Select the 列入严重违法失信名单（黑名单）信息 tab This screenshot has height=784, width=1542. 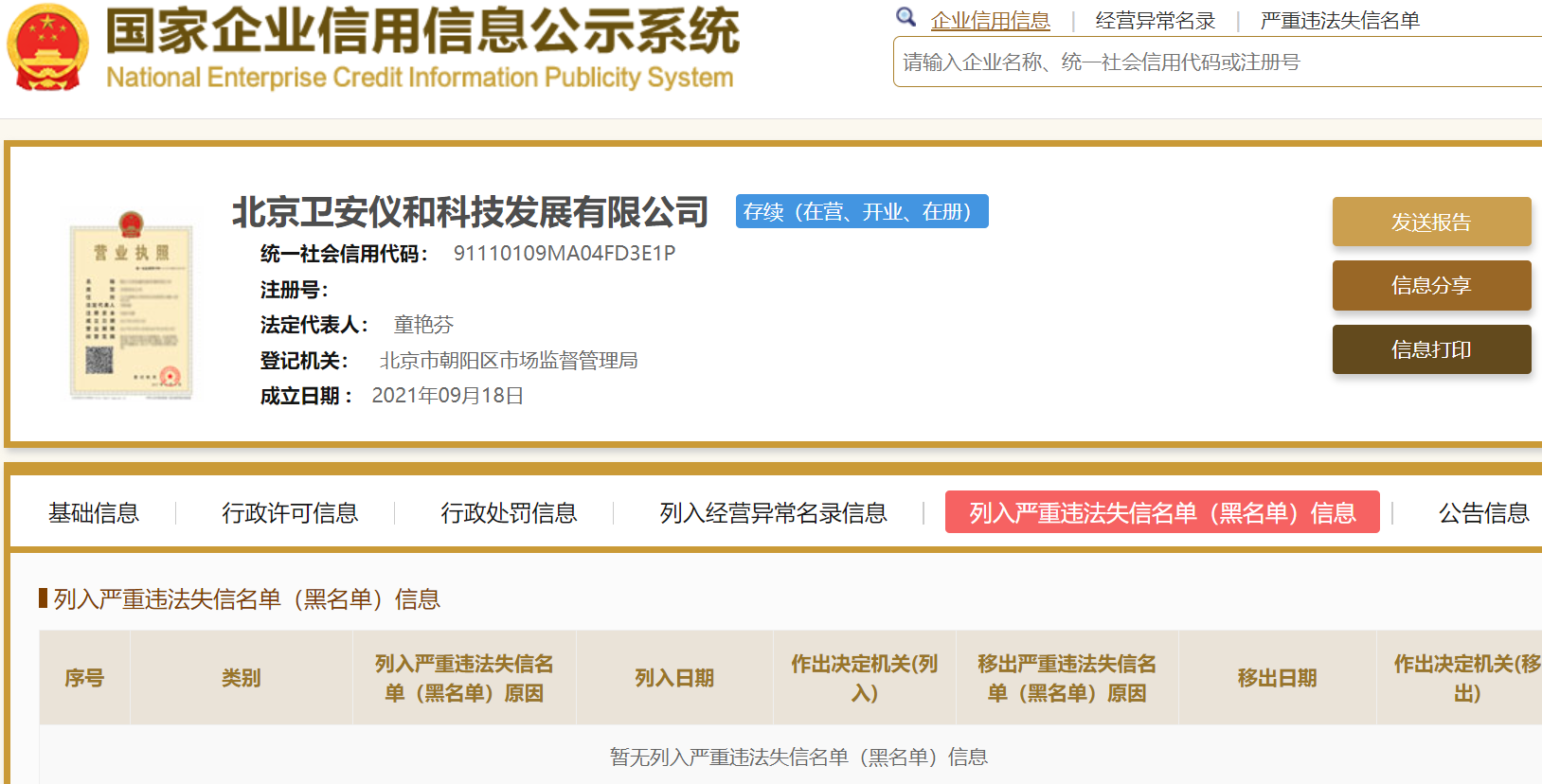[x=1162, y=512]
